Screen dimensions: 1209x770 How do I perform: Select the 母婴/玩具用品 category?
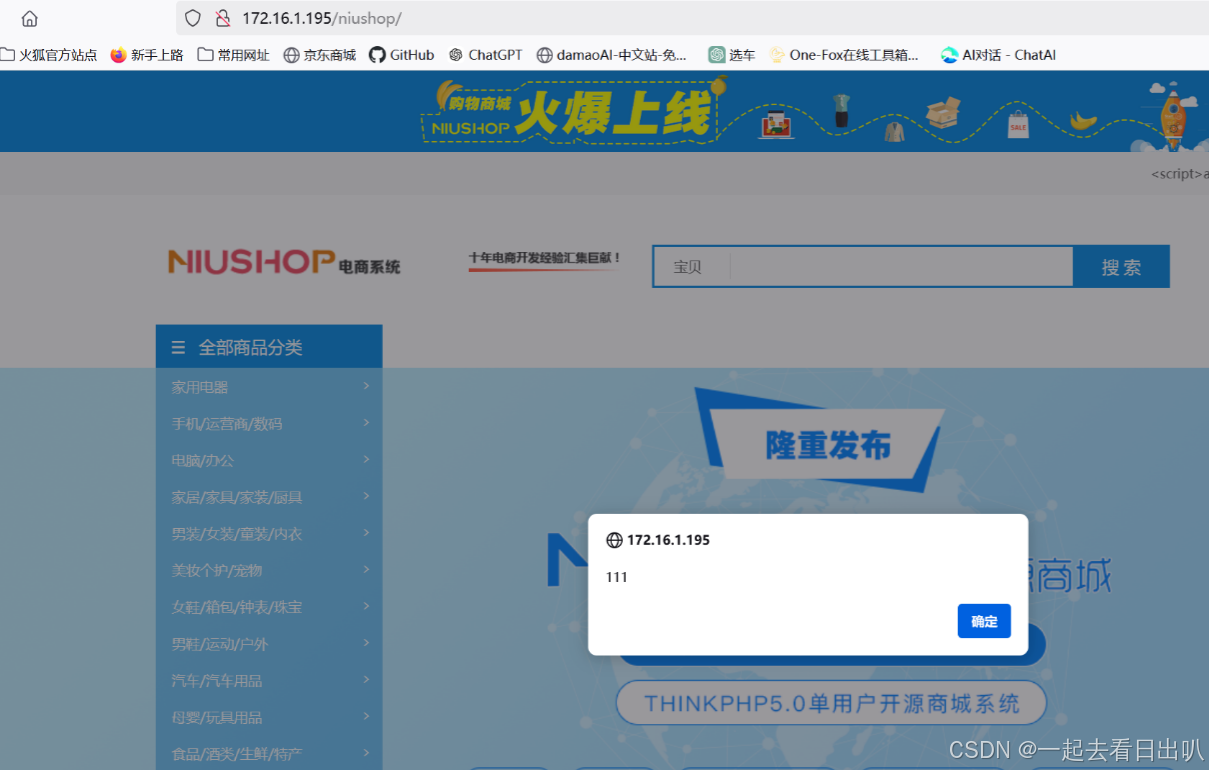tap(217, 717)
